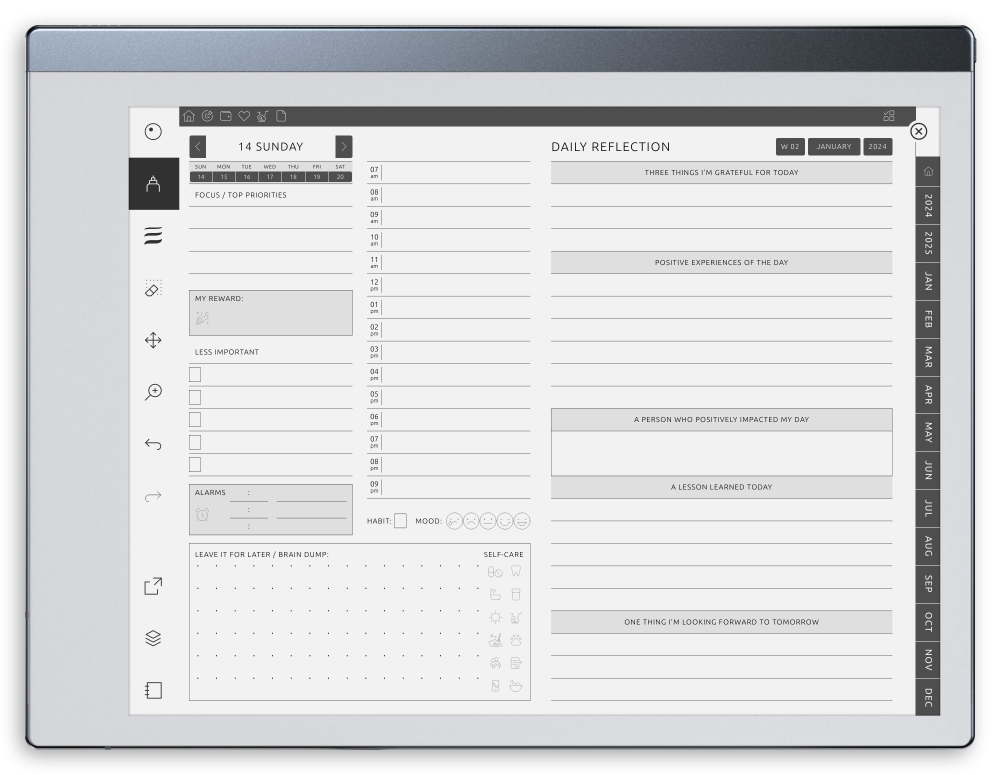Image resolution: width=1000 pixels, height=775 pixels.
Task: Hide the toolbar with the circle icon
Action: coord(154,132)
